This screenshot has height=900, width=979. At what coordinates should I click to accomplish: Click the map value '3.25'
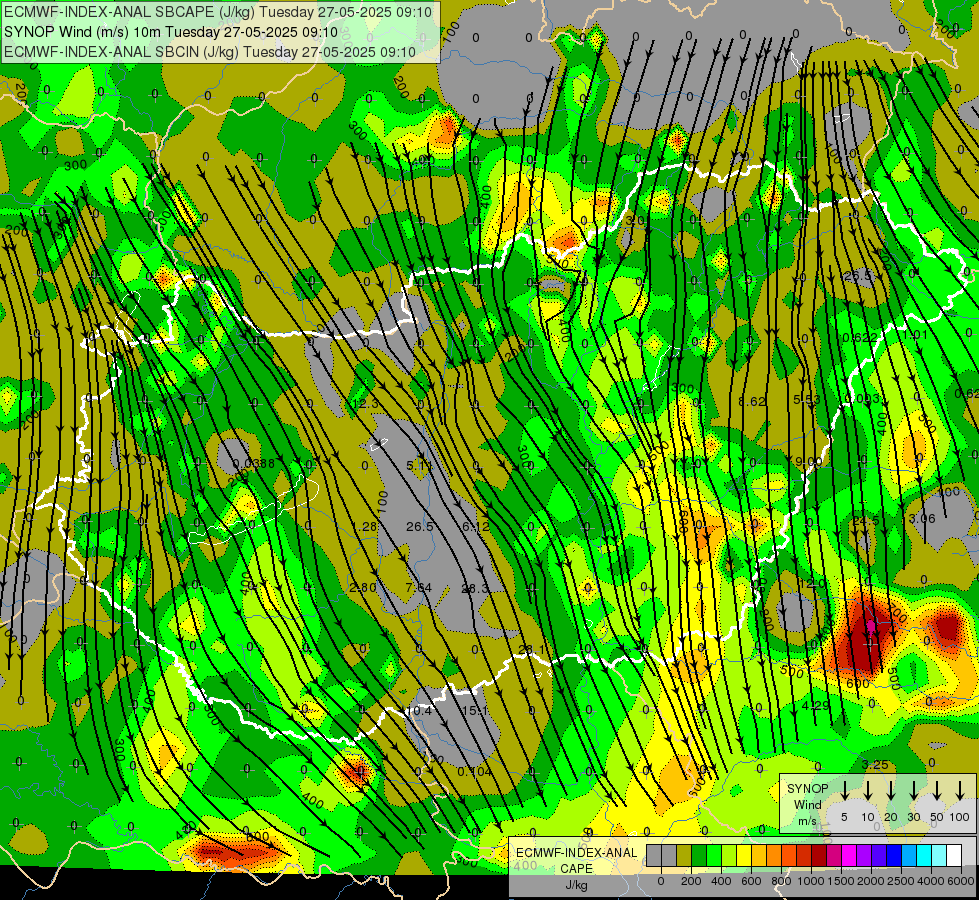[x=875, y=764]
